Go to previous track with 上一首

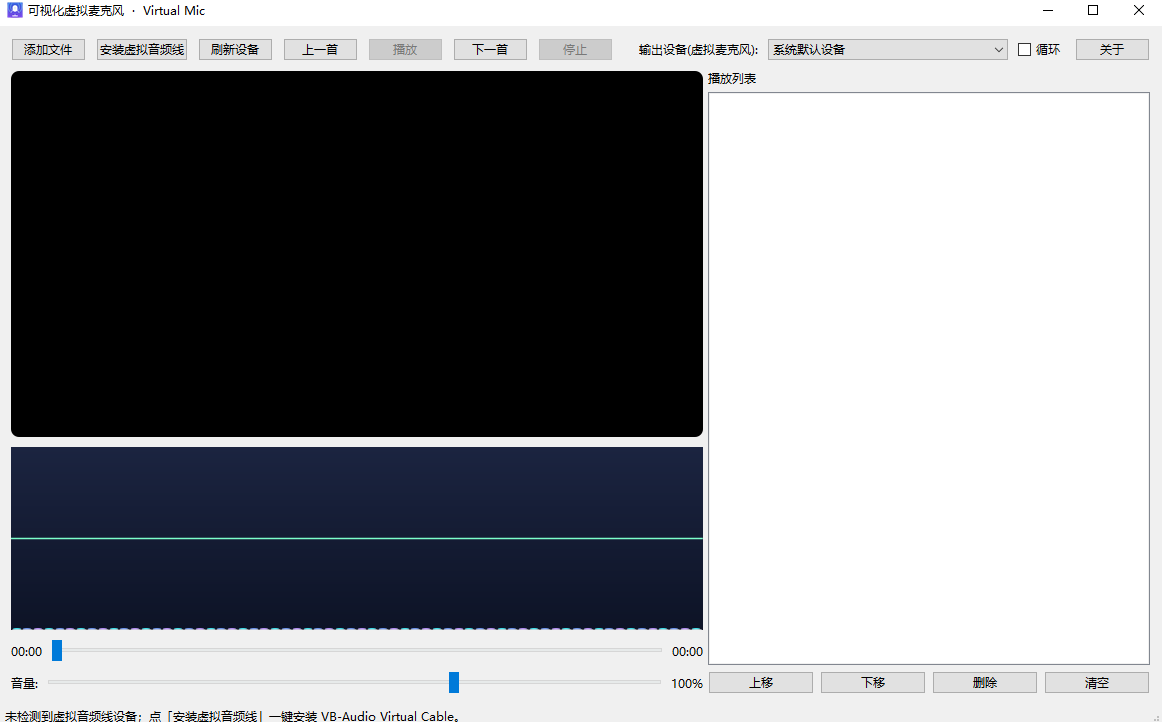pos(320,50)
